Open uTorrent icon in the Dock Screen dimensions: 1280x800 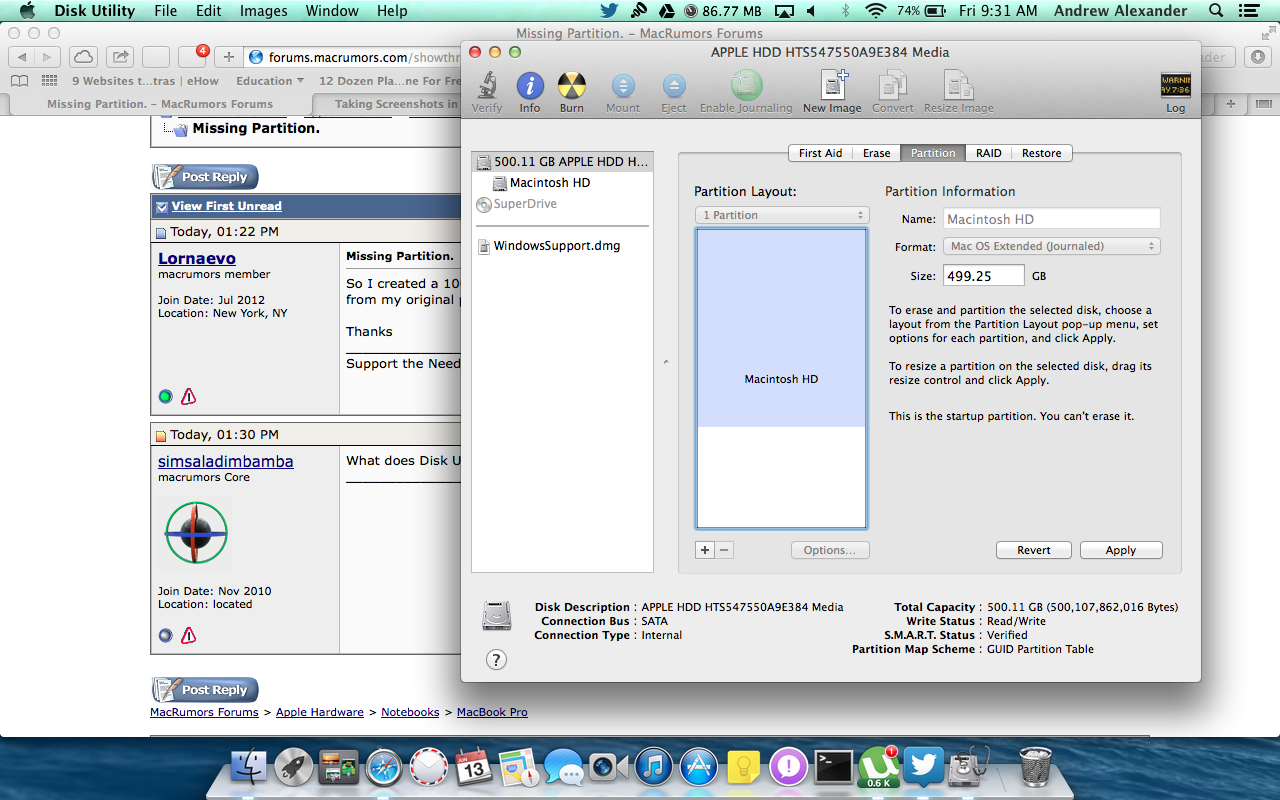pyautogui.click(x=878, y=767)
